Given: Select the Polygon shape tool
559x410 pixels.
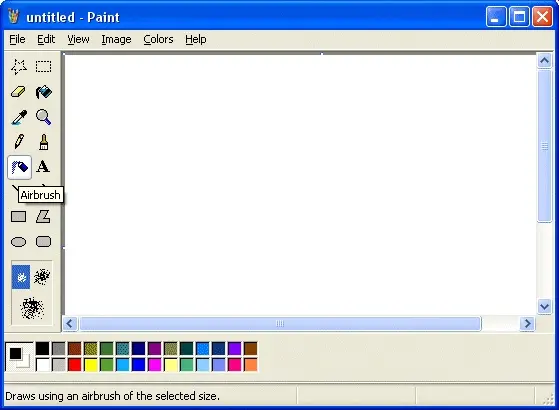Looking at the screenshot, I should tap(43, 216).
